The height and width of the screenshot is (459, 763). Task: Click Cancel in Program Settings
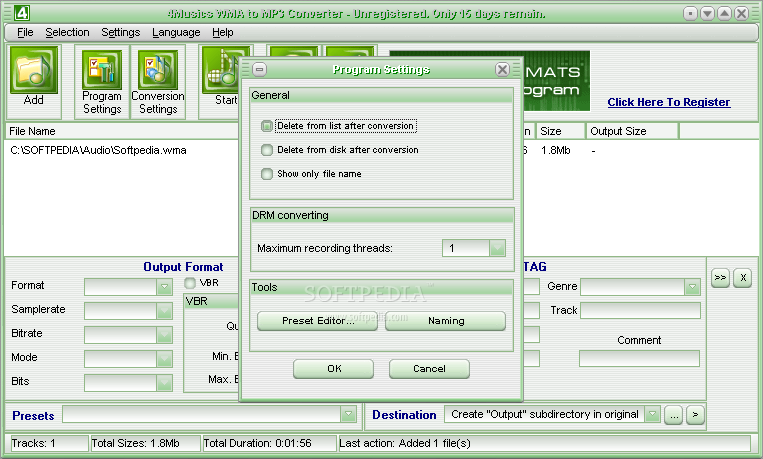tap(429, 368)
